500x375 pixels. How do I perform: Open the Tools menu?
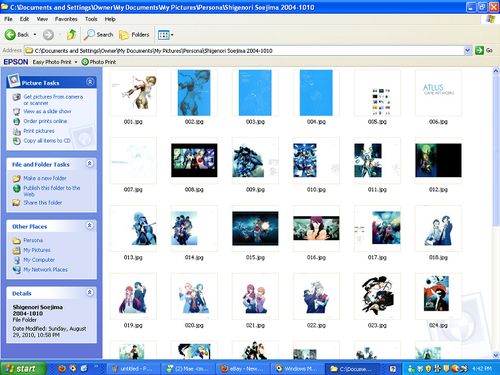coord(91,19)
